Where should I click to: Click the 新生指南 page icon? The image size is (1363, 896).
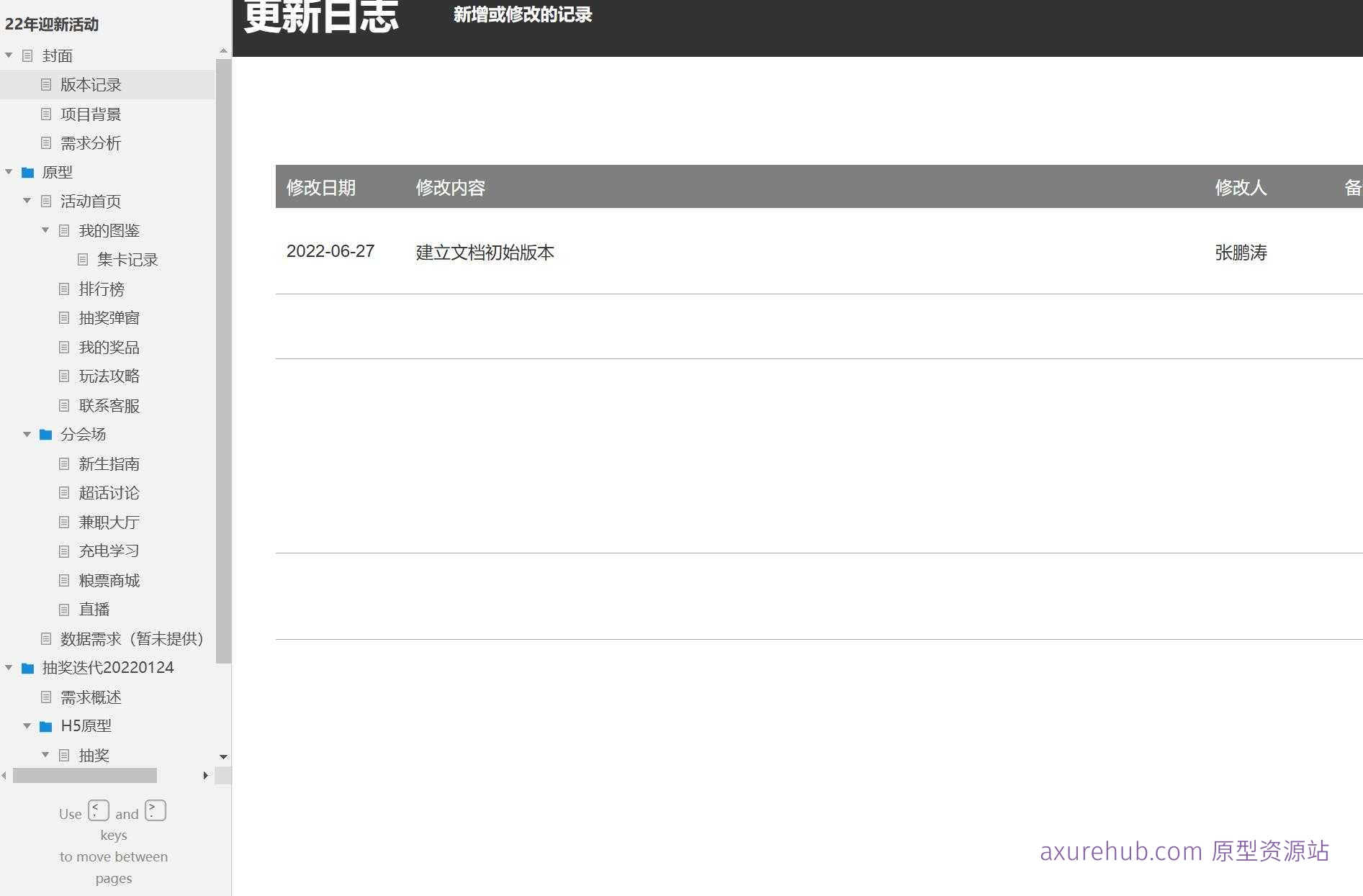(64, 463)
